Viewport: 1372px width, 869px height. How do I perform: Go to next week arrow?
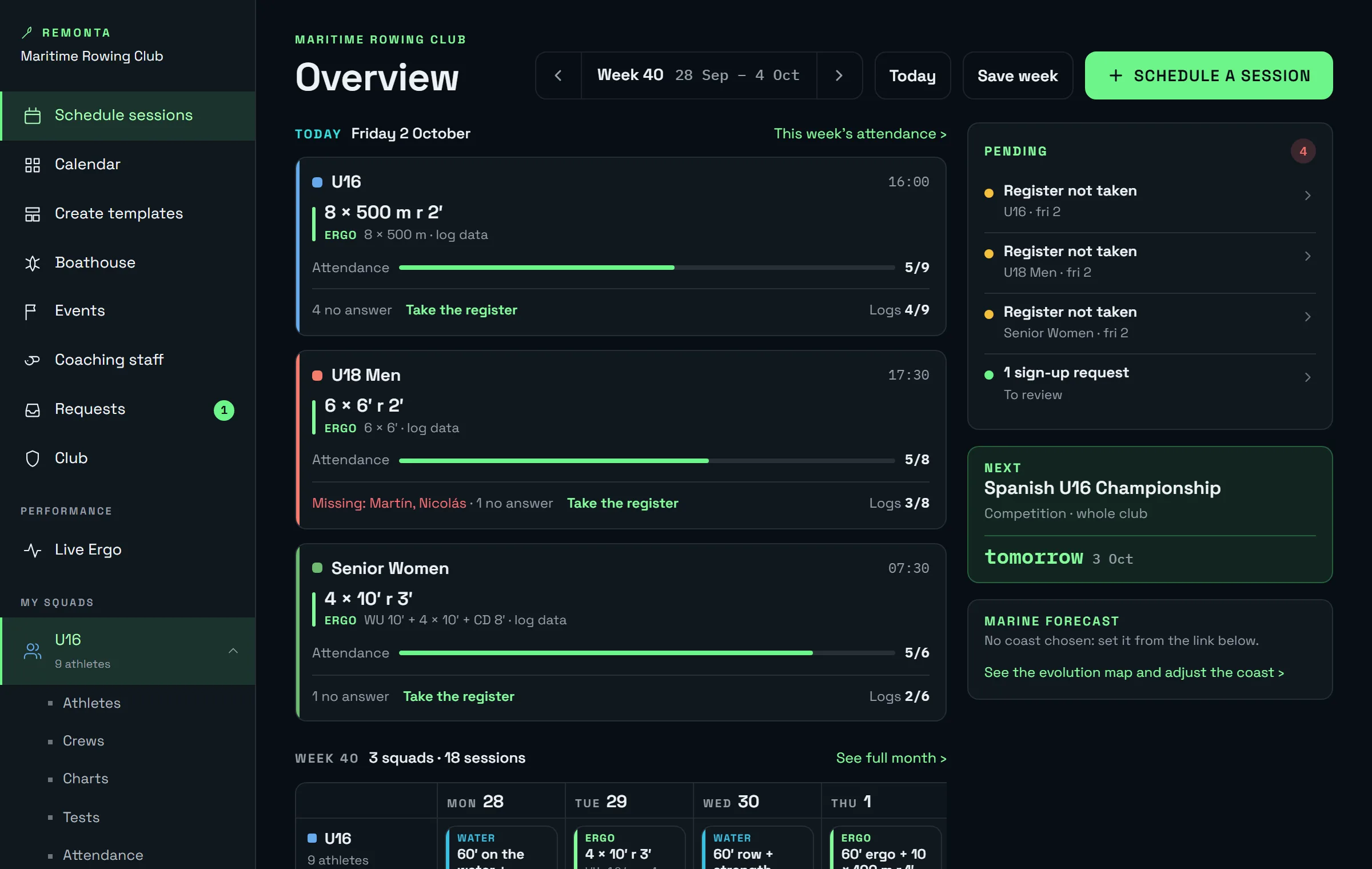839,75
